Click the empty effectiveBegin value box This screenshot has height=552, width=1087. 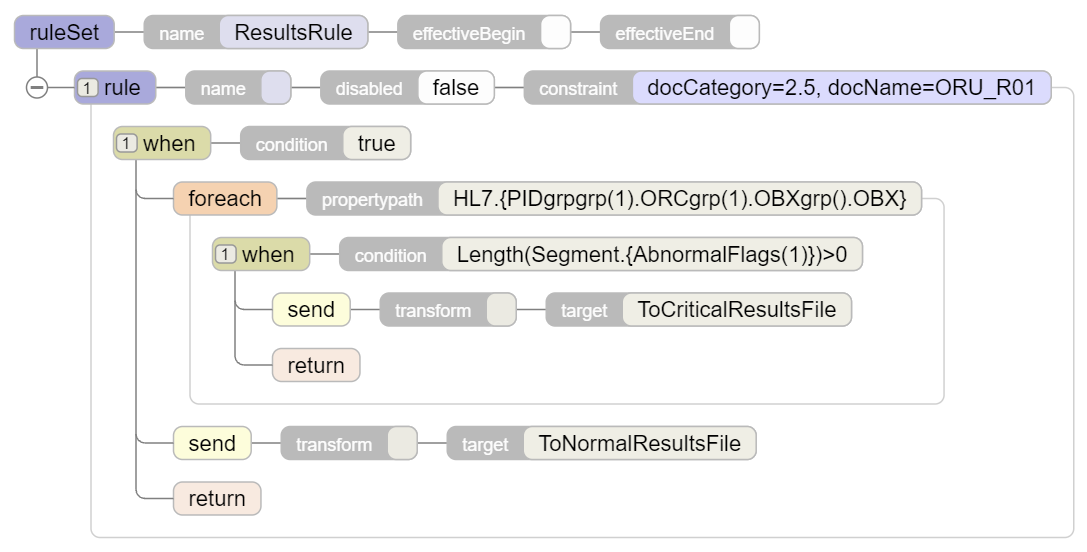pos(555,33)
